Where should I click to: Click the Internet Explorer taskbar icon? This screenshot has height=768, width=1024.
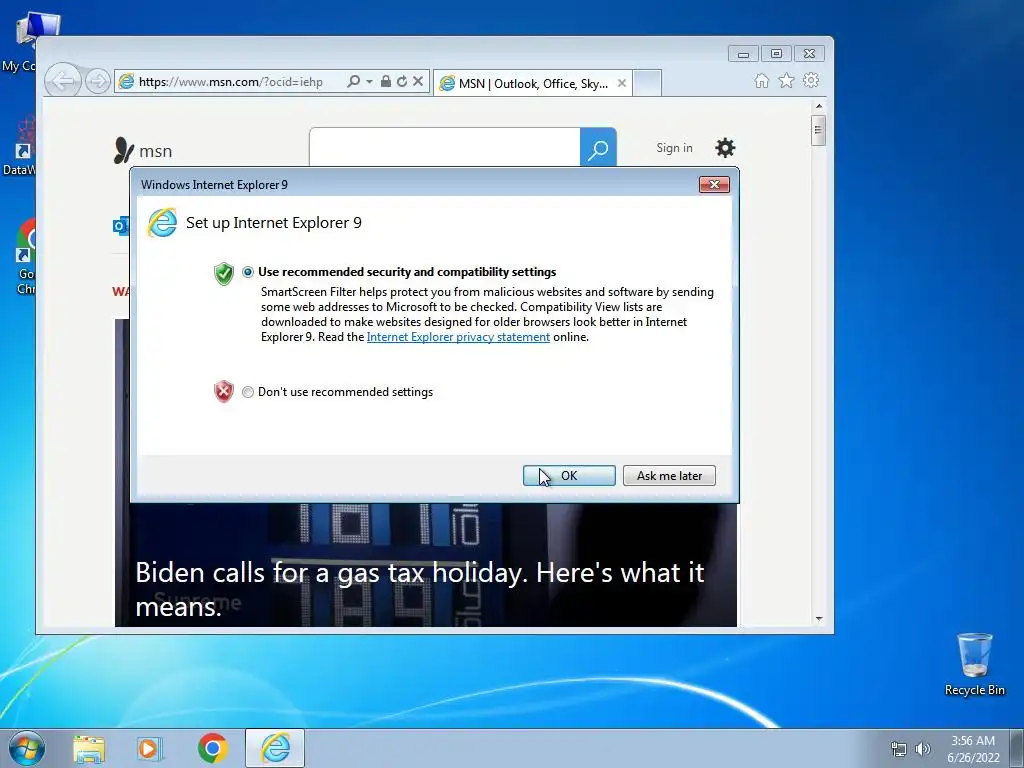tap(275, 748)
